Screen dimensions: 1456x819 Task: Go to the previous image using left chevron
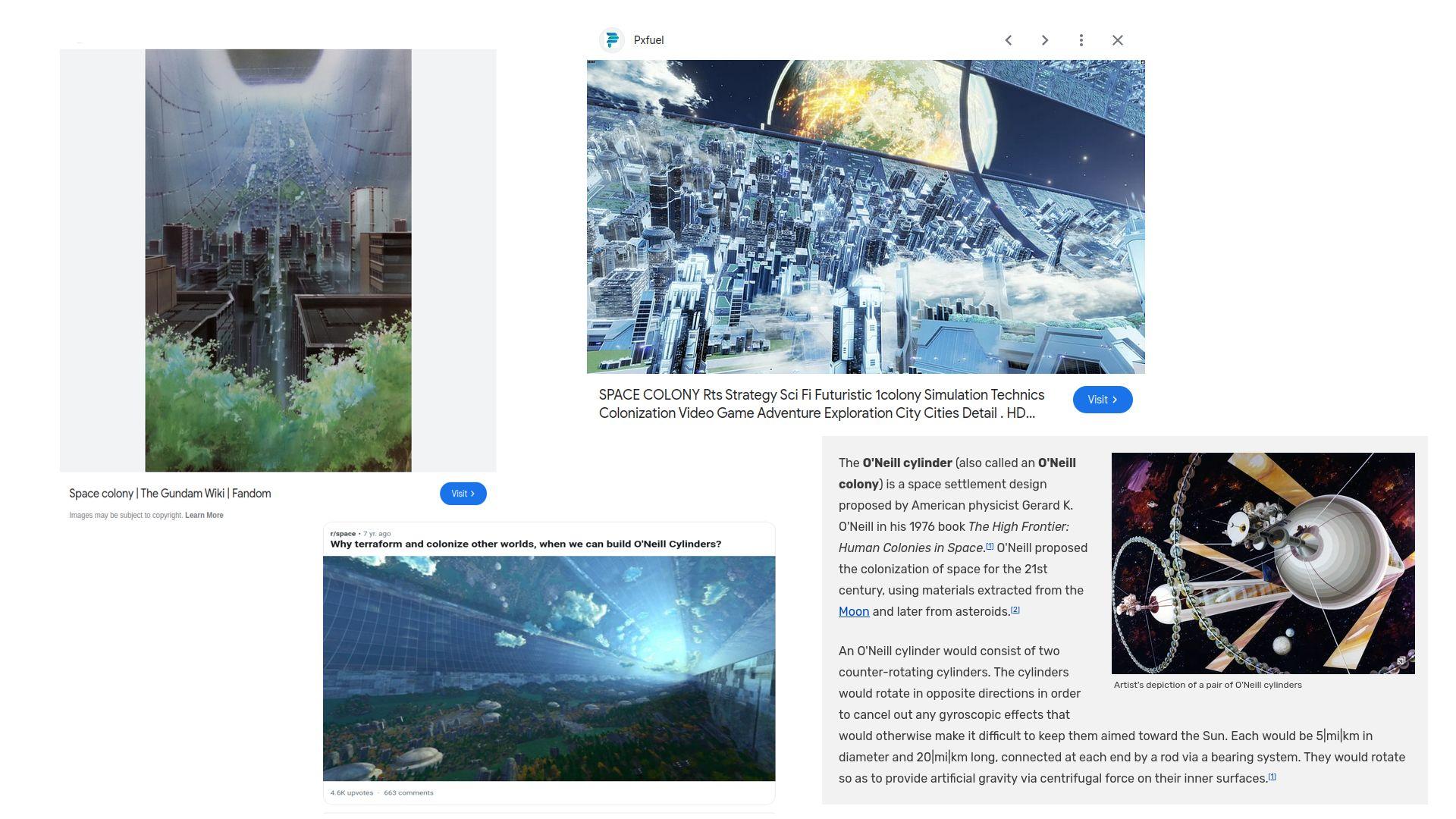click(1008, 40)
